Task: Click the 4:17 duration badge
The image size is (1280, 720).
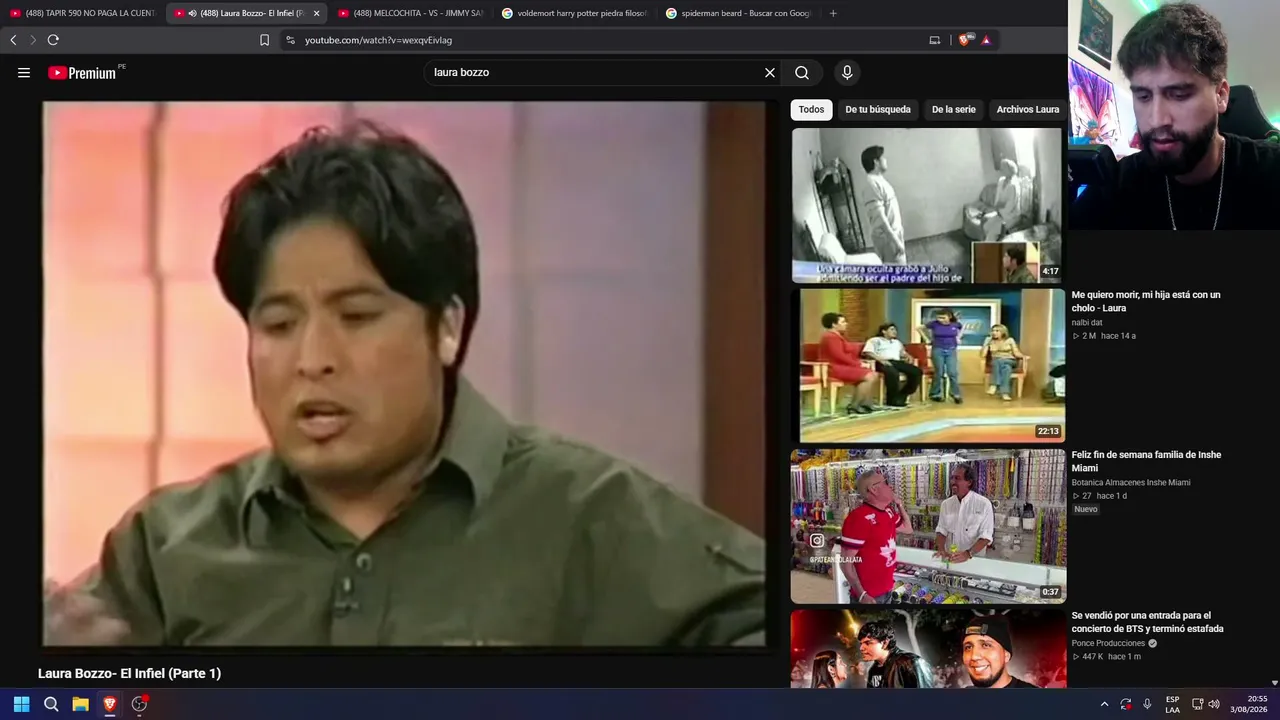Action: (1050, 271)
